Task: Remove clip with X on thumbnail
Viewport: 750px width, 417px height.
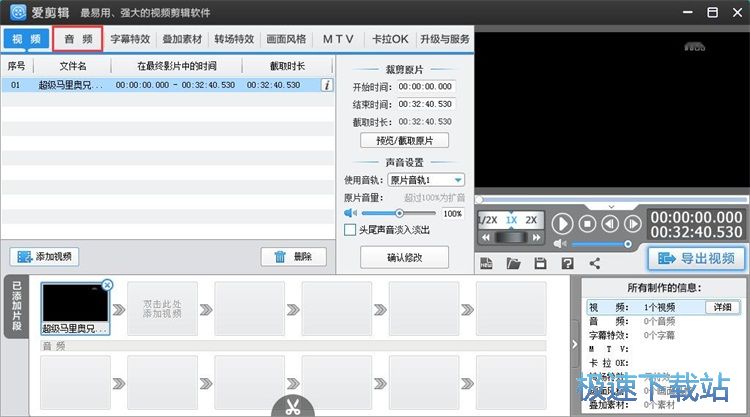Action: pos(107,285)
